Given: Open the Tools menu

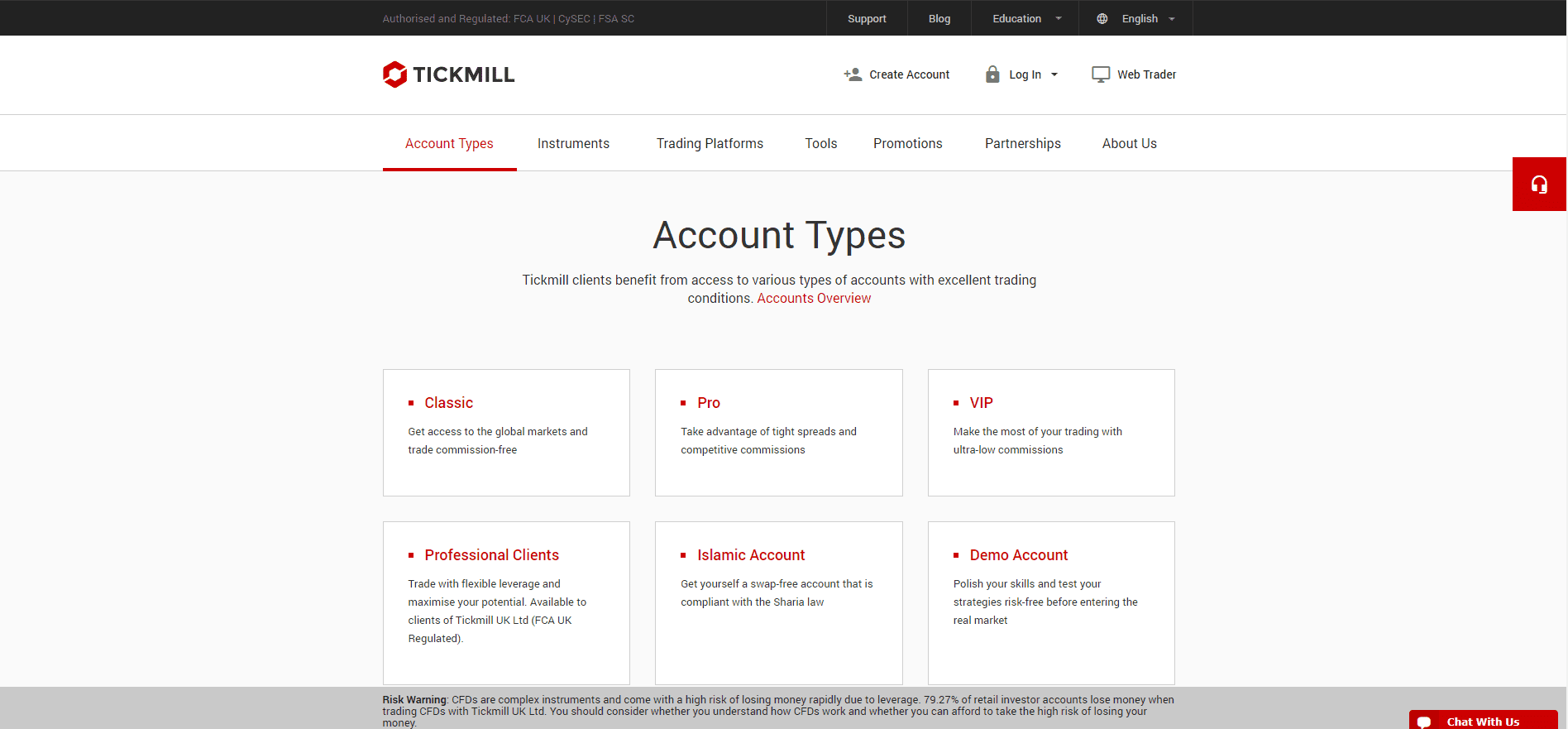Looking at the screenshot, I should (821, 143).
